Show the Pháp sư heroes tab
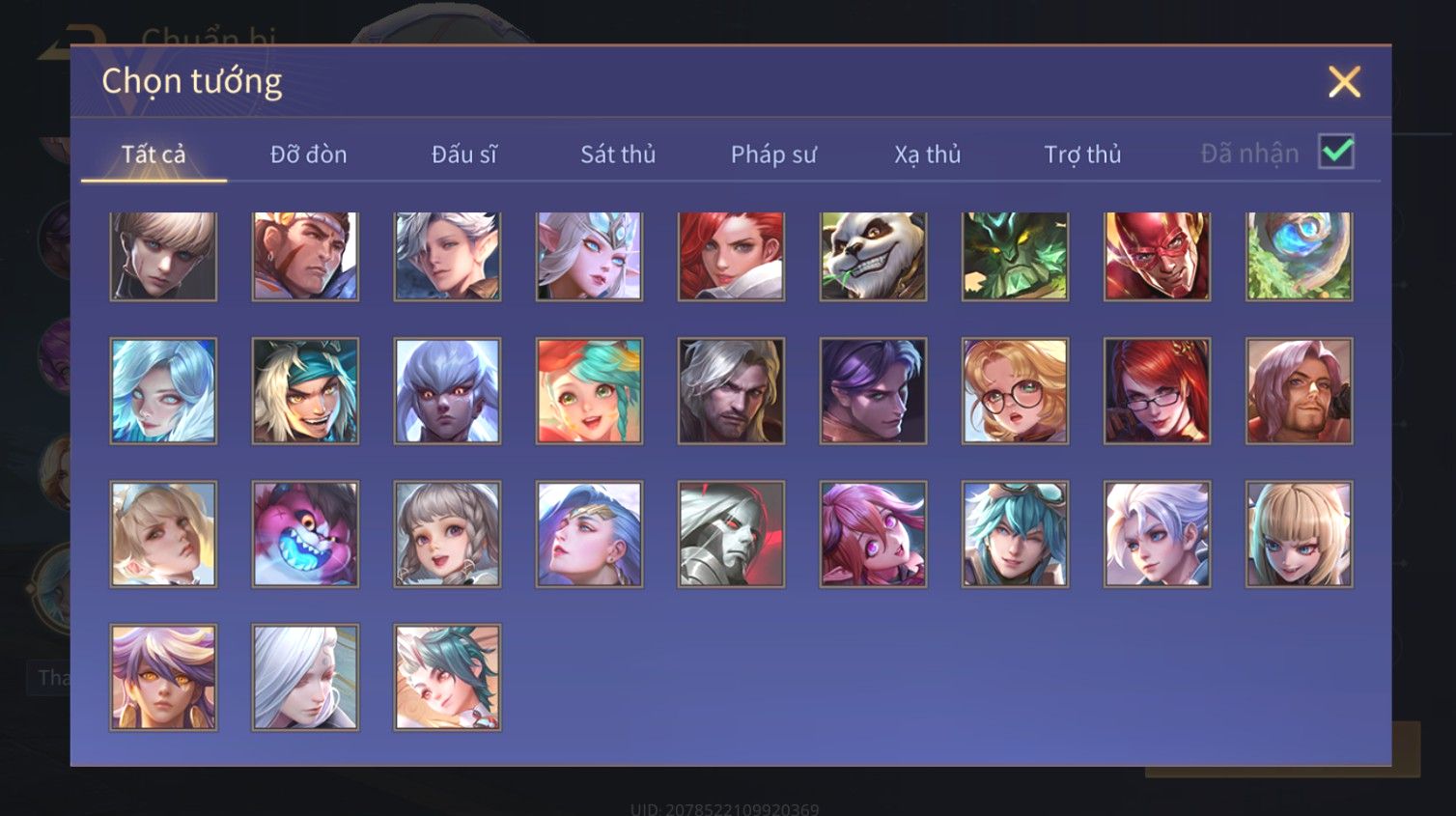The width and height of the screenshot is (1456, 816). [773, 155]
